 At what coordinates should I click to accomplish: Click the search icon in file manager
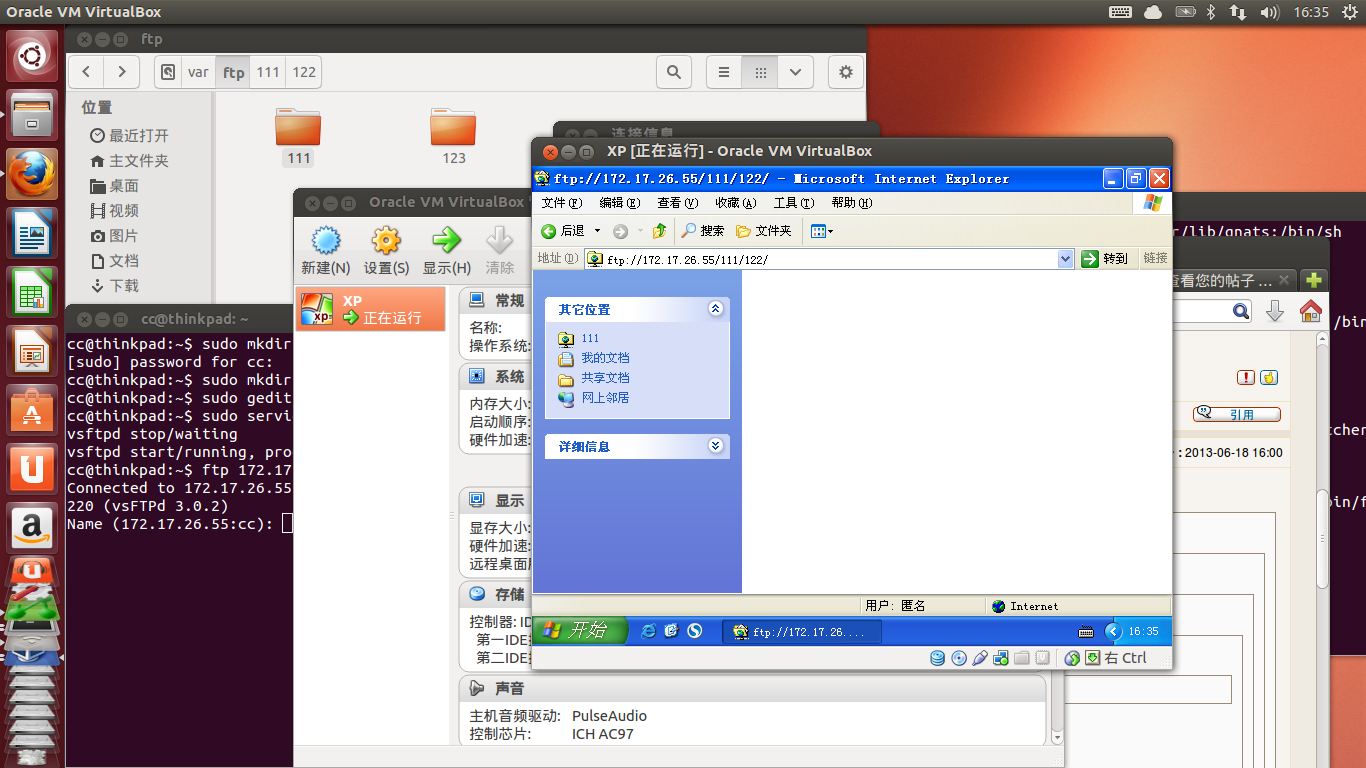tap(674, 72)
